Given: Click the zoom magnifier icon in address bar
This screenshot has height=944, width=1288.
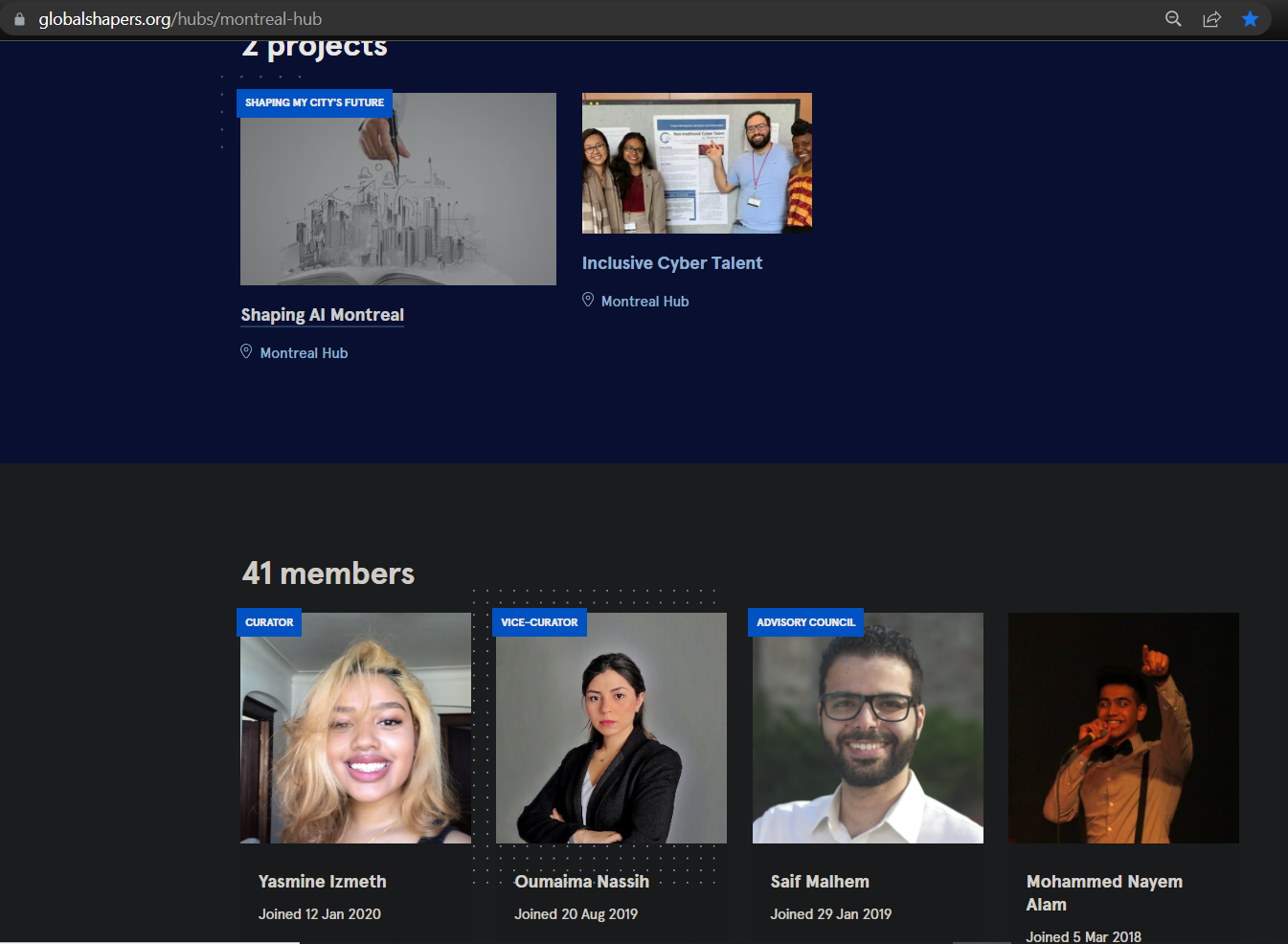Looking at the screenshot, I should point(1173,19).
